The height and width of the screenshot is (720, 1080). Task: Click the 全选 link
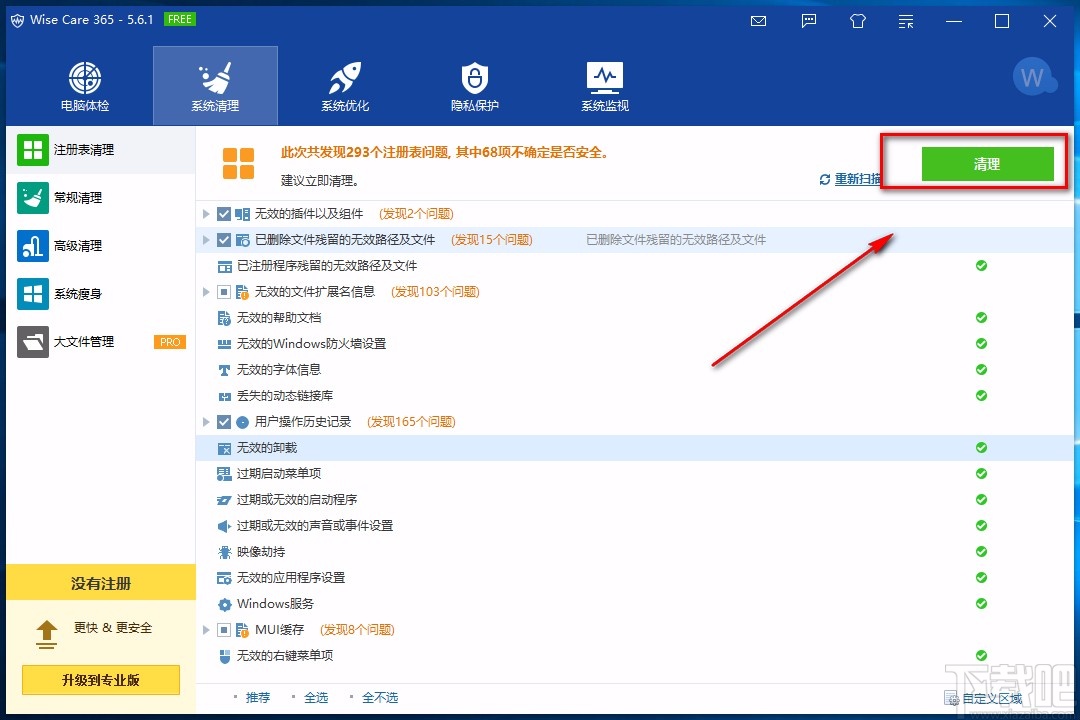tap(316, 698)
